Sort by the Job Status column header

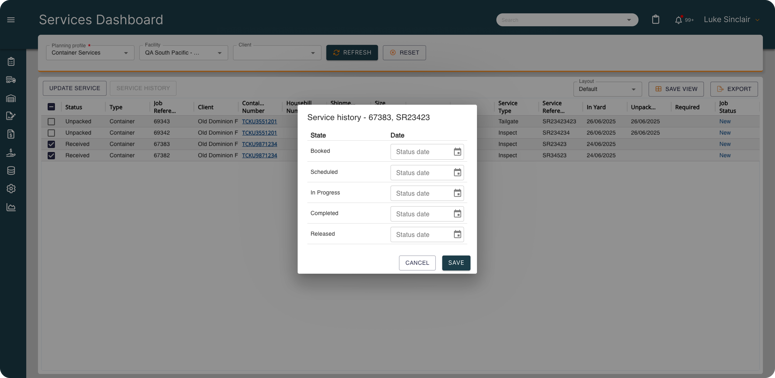click(728, 107)
